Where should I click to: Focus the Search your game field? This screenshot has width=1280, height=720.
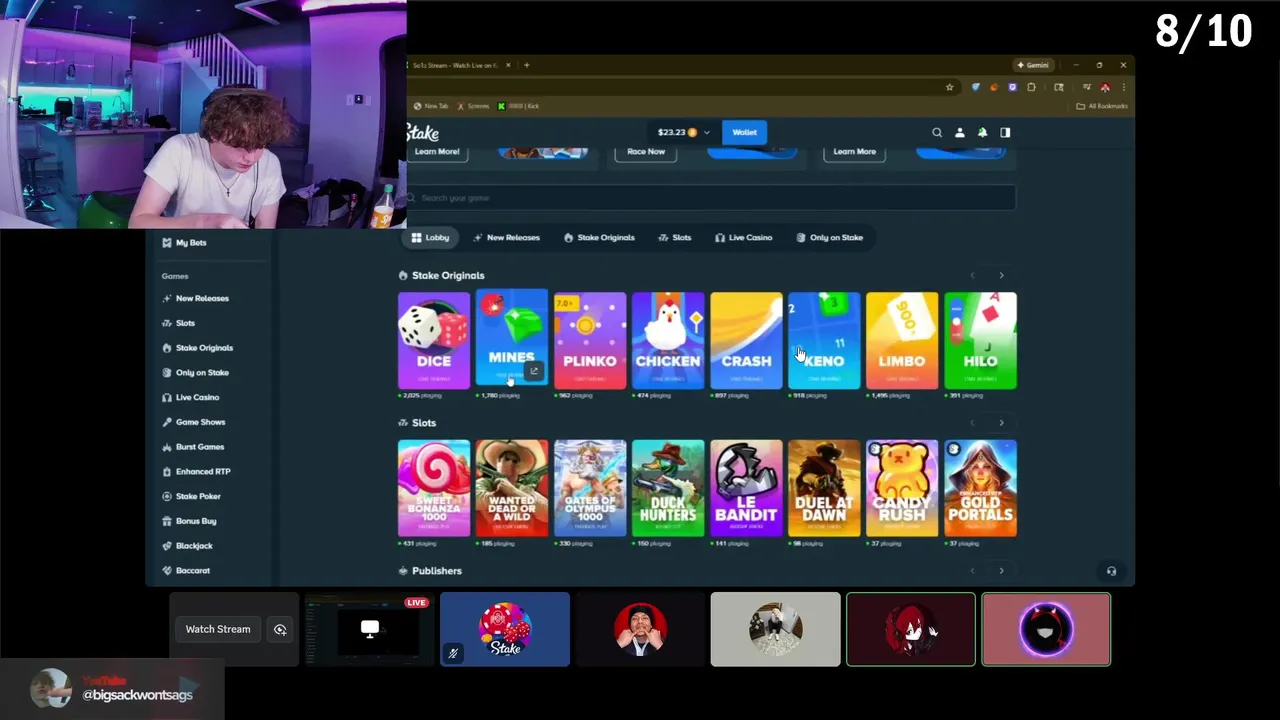tap(711, 198)
